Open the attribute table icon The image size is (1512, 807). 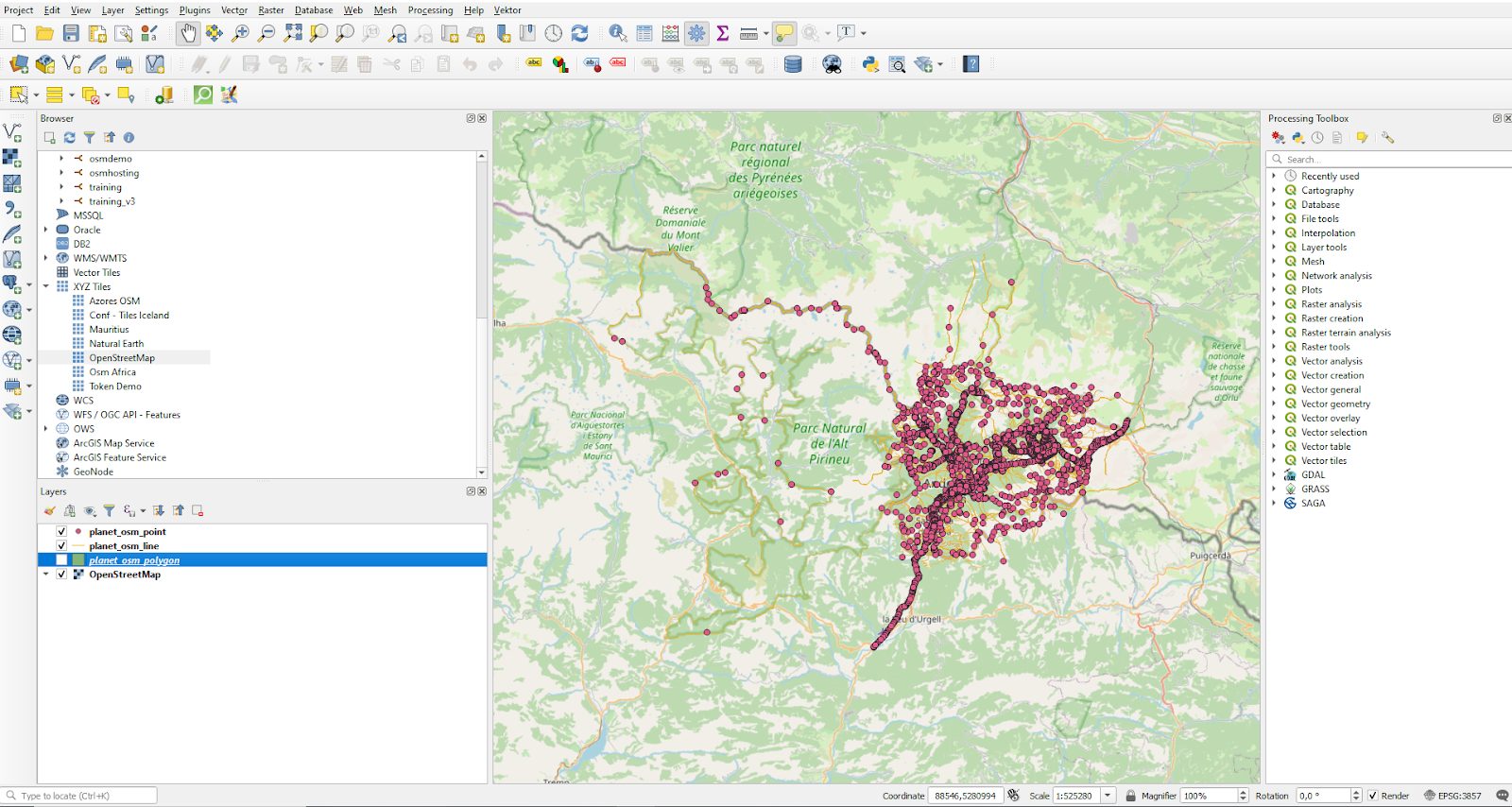pyautogui.click(x=644, y=34)
